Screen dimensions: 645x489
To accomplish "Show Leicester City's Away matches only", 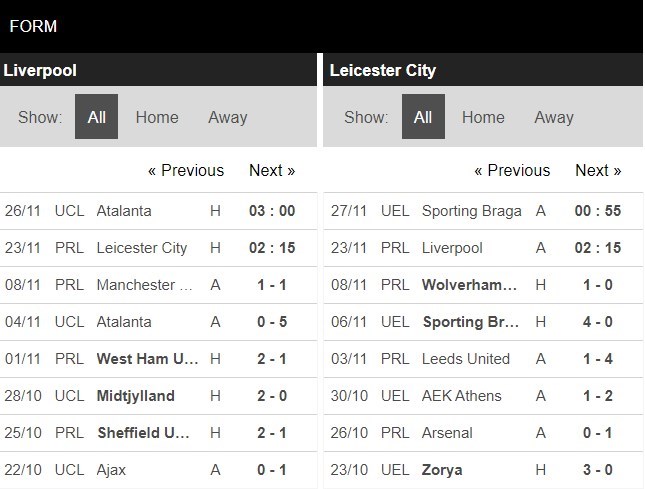I will (x=553, y=117).
